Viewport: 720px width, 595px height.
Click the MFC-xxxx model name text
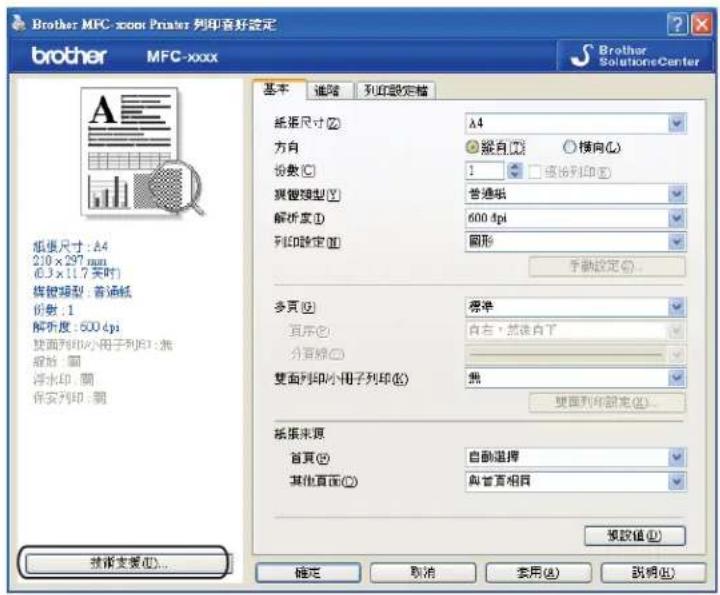tap(182, 57)
